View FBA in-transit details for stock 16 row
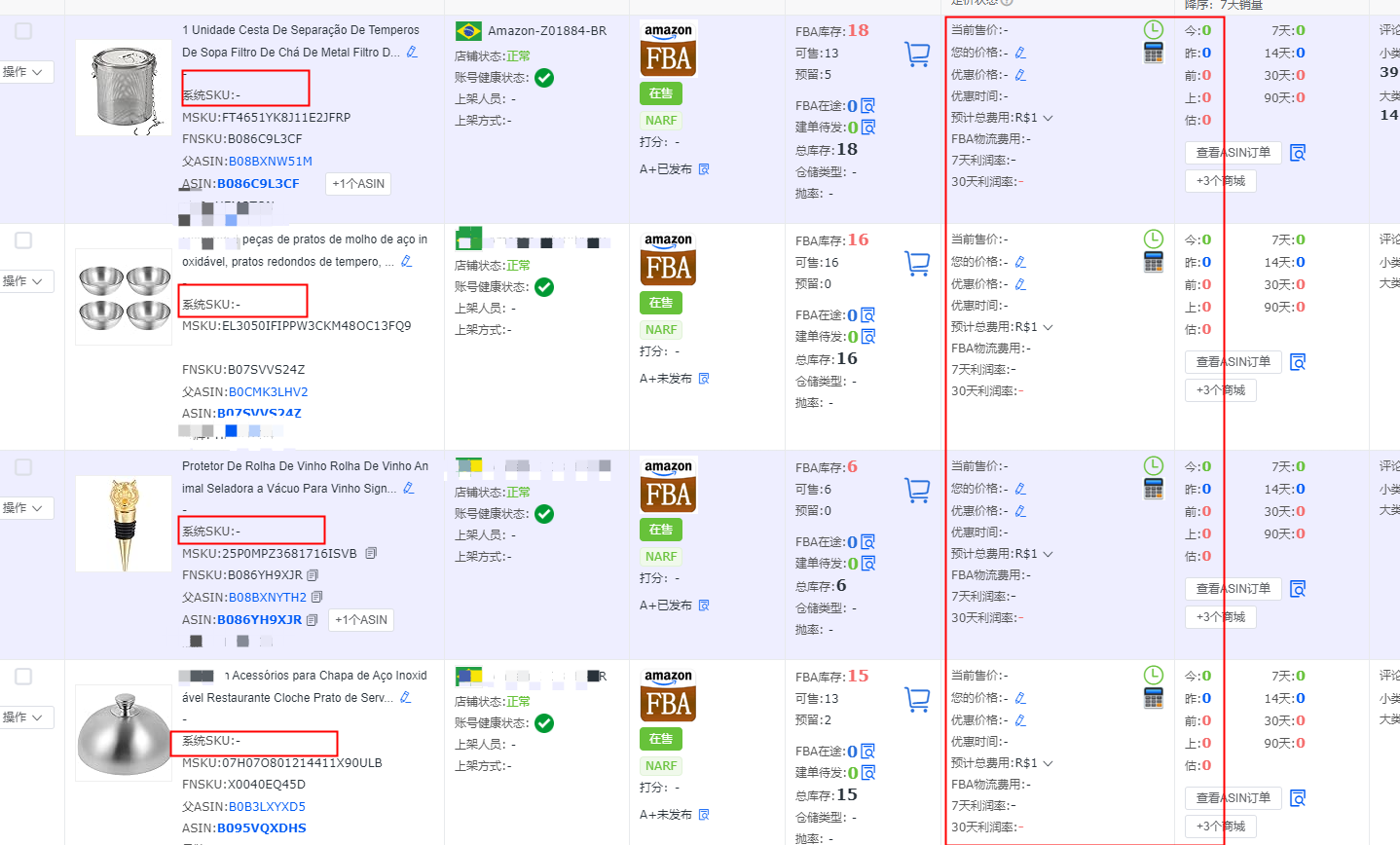 [867, 314]
